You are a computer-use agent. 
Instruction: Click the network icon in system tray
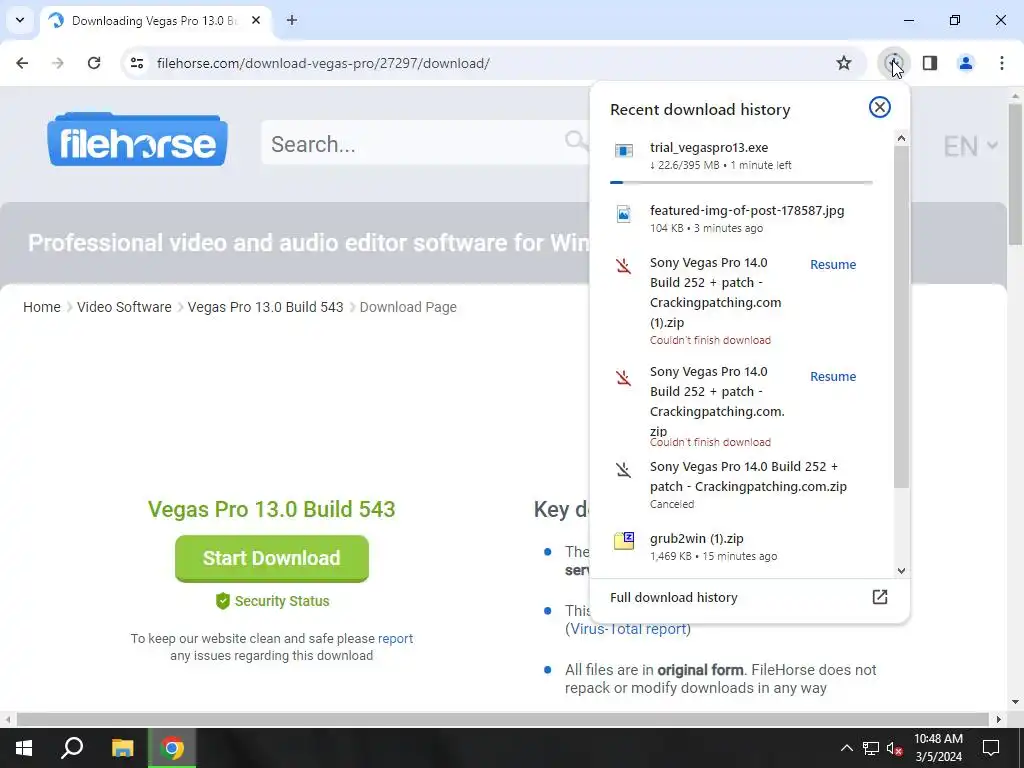click(871, 748)
